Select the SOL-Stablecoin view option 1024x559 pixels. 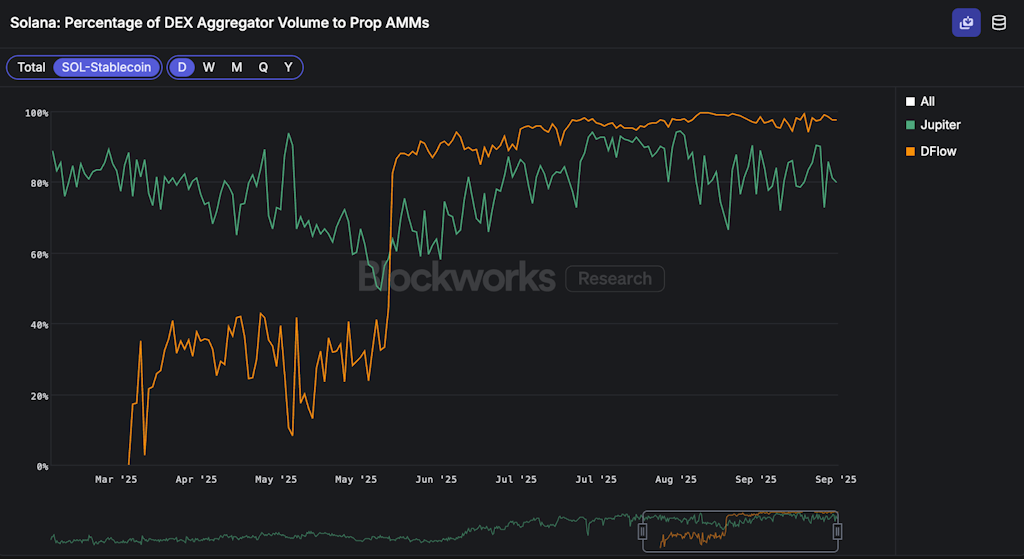pyautogui.click(x=106, y=67)
